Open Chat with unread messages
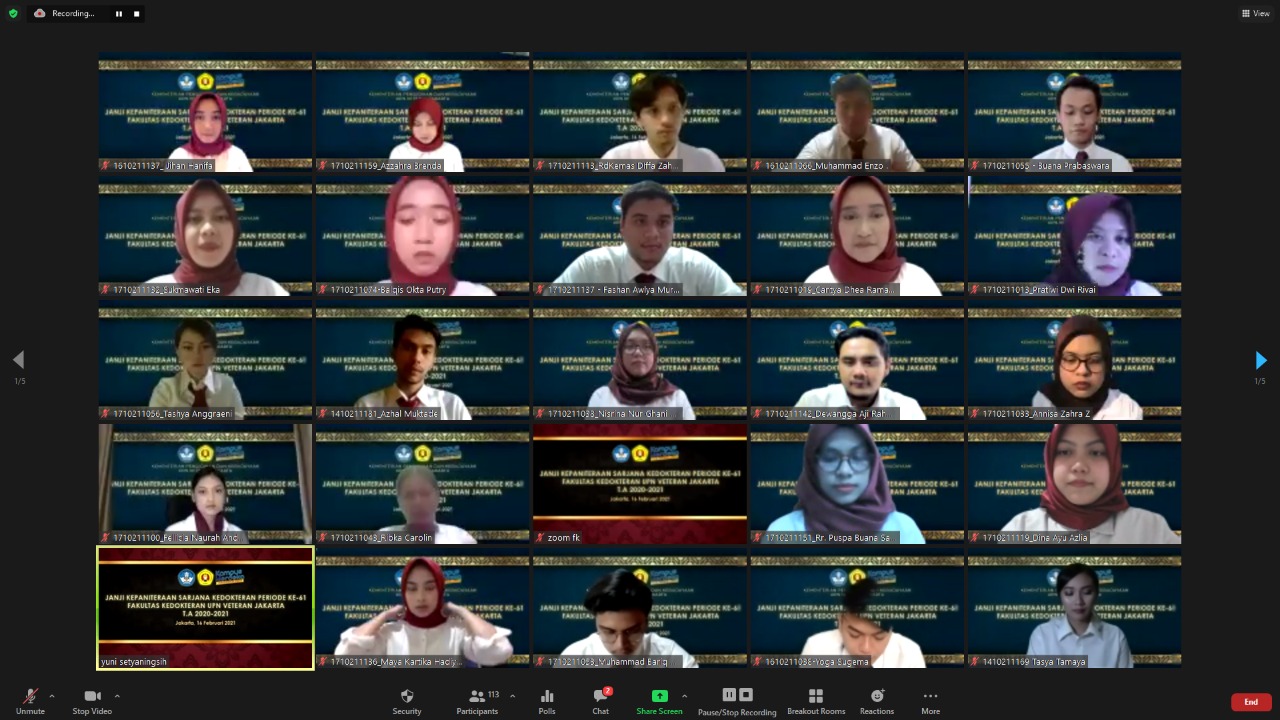 click(600, 700)
